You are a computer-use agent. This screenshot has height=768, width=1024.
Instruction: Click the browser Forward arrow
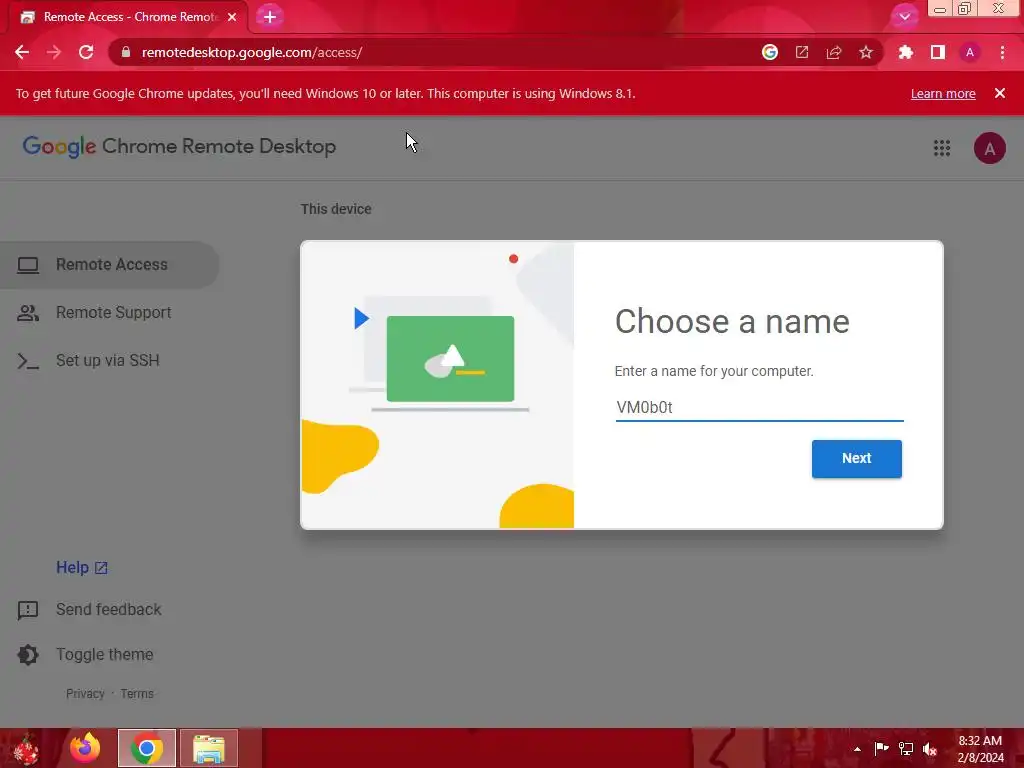click(x=54, y=52)
